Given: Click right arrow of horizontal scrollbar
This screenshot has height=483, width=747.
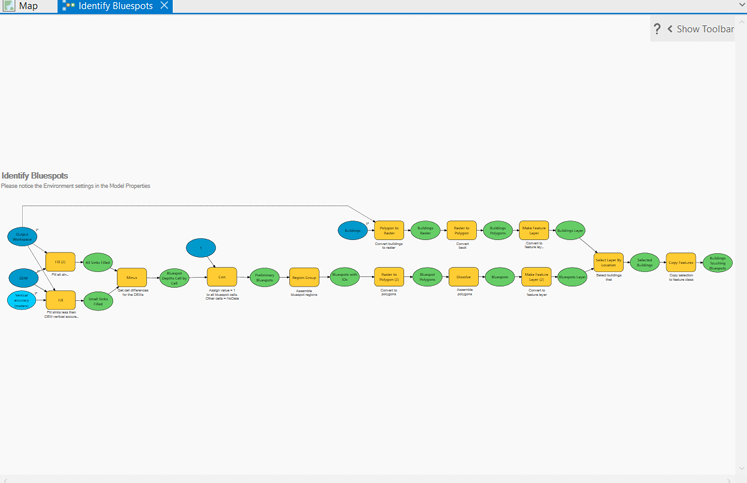Looking at the screenshot, I should [729, 481].
